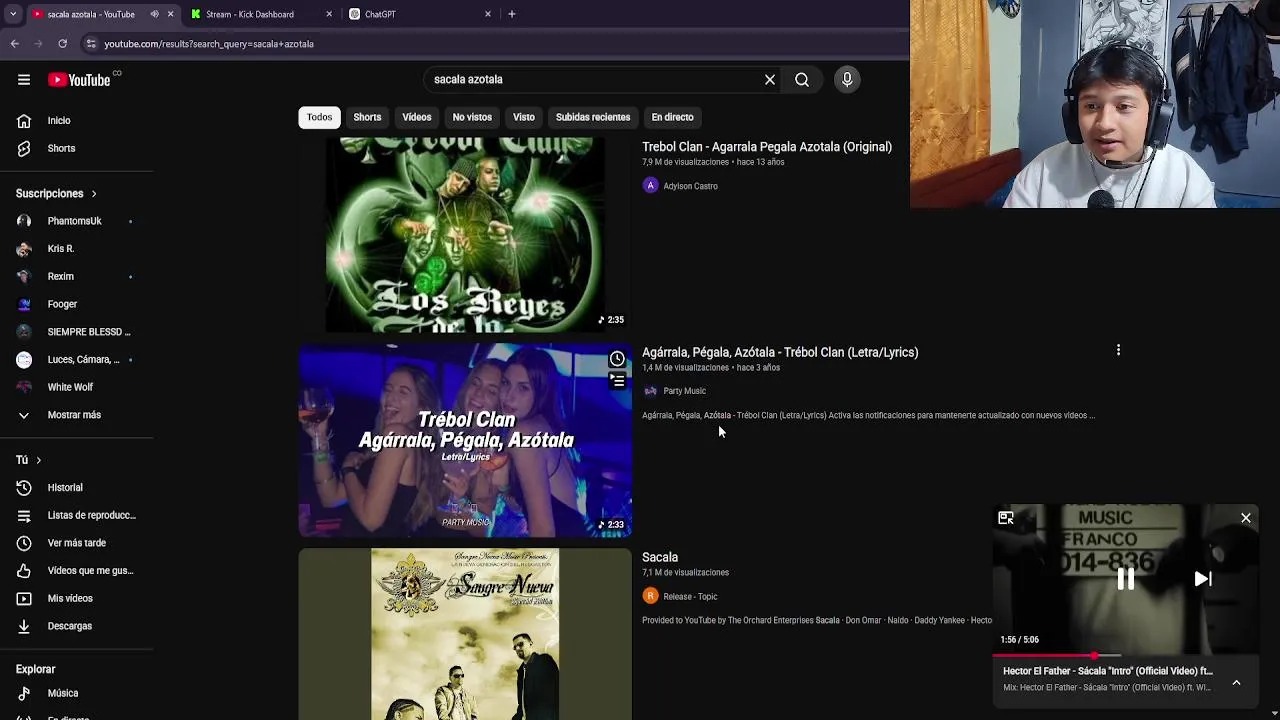This screenshot has width=1280, height=720.
Task: Expand Mostrar más subscriptions list
Action: click(76, 415)
